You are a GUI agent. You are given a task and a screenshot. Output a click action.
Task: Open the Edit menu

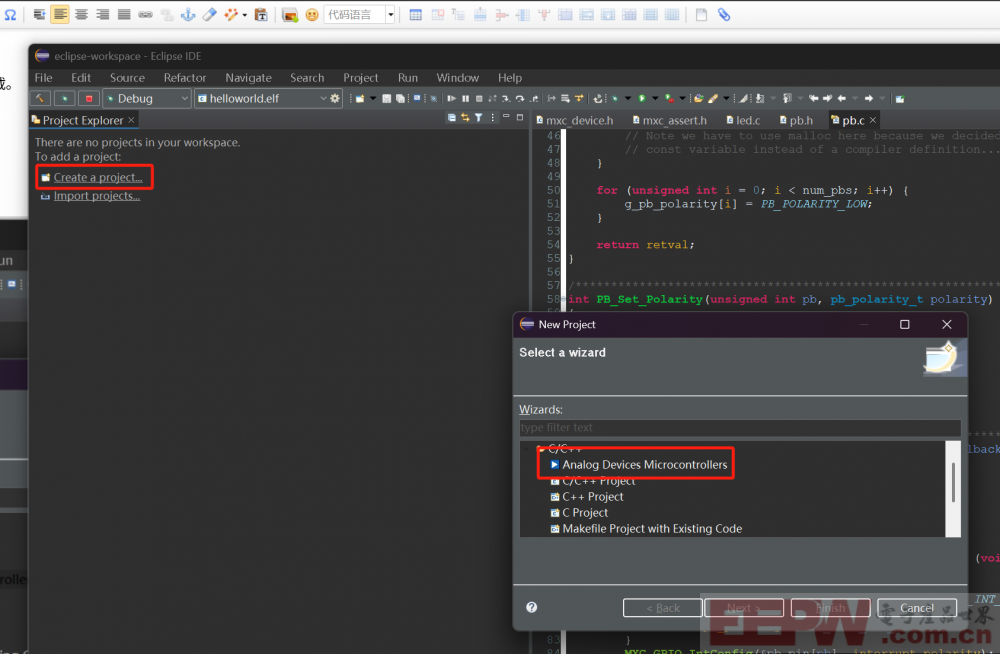click(x=81, y=77)
